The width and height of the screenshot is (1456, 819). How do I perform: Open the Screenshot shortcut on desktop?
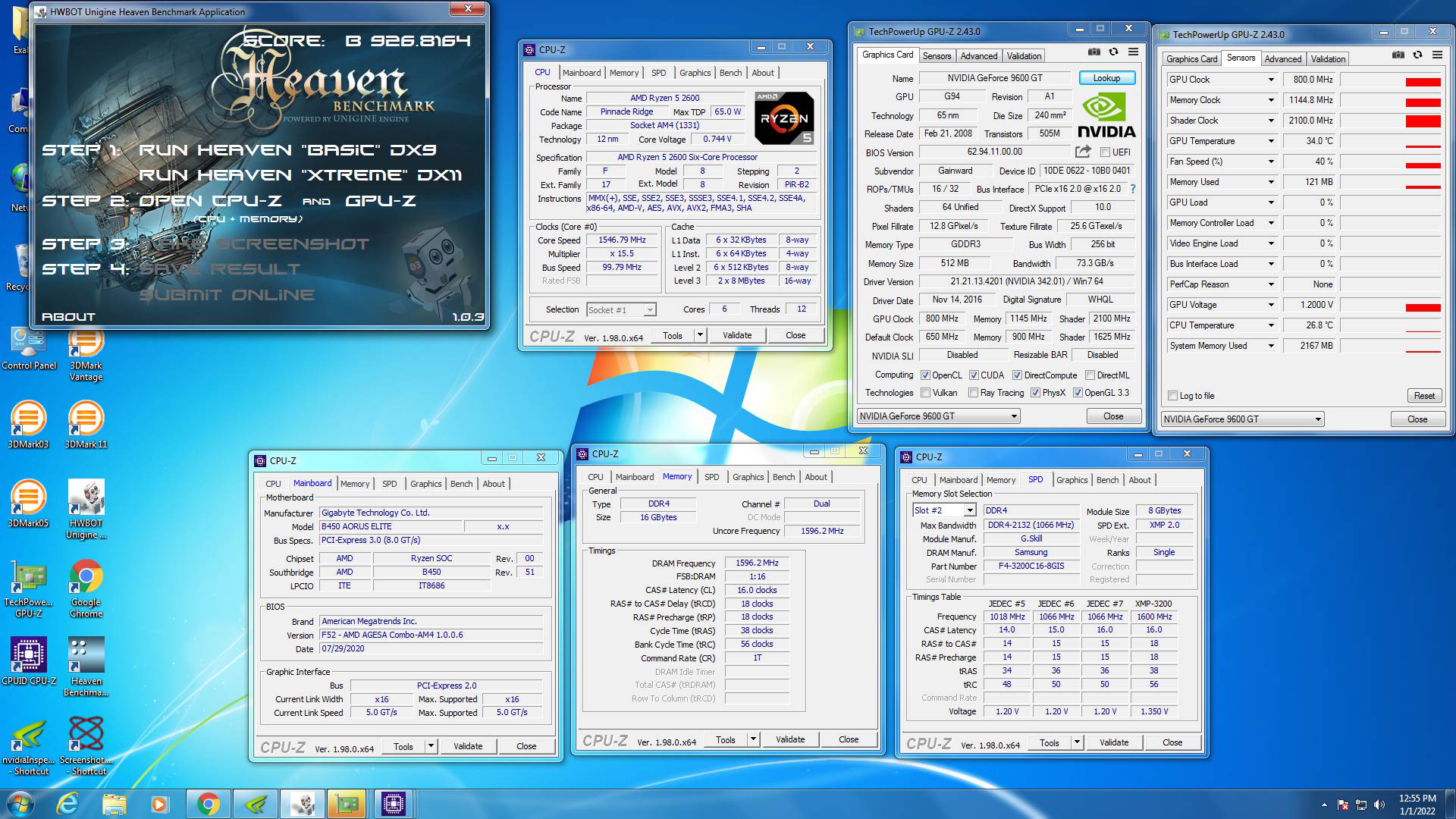(86, 746)
